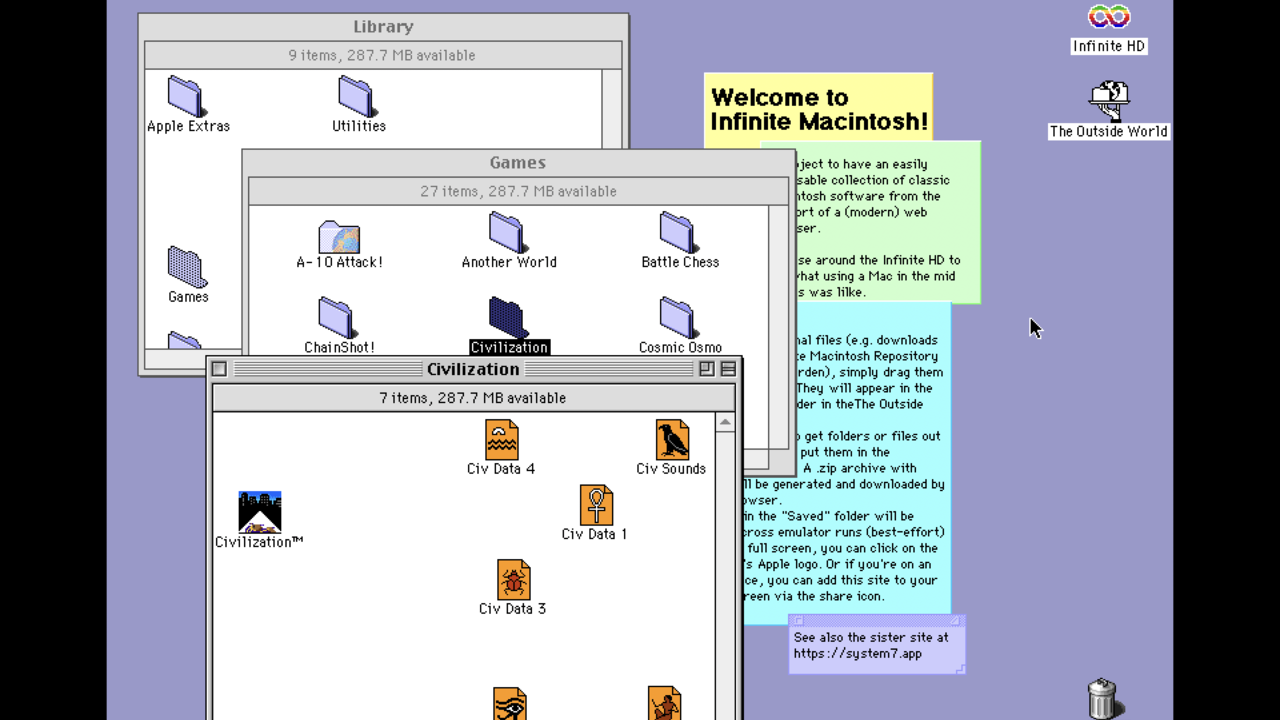The width and height of the screenshot is (1280, 720).
Task: Select the Cosmic Osmo folder
Action: tap(678, 317)
